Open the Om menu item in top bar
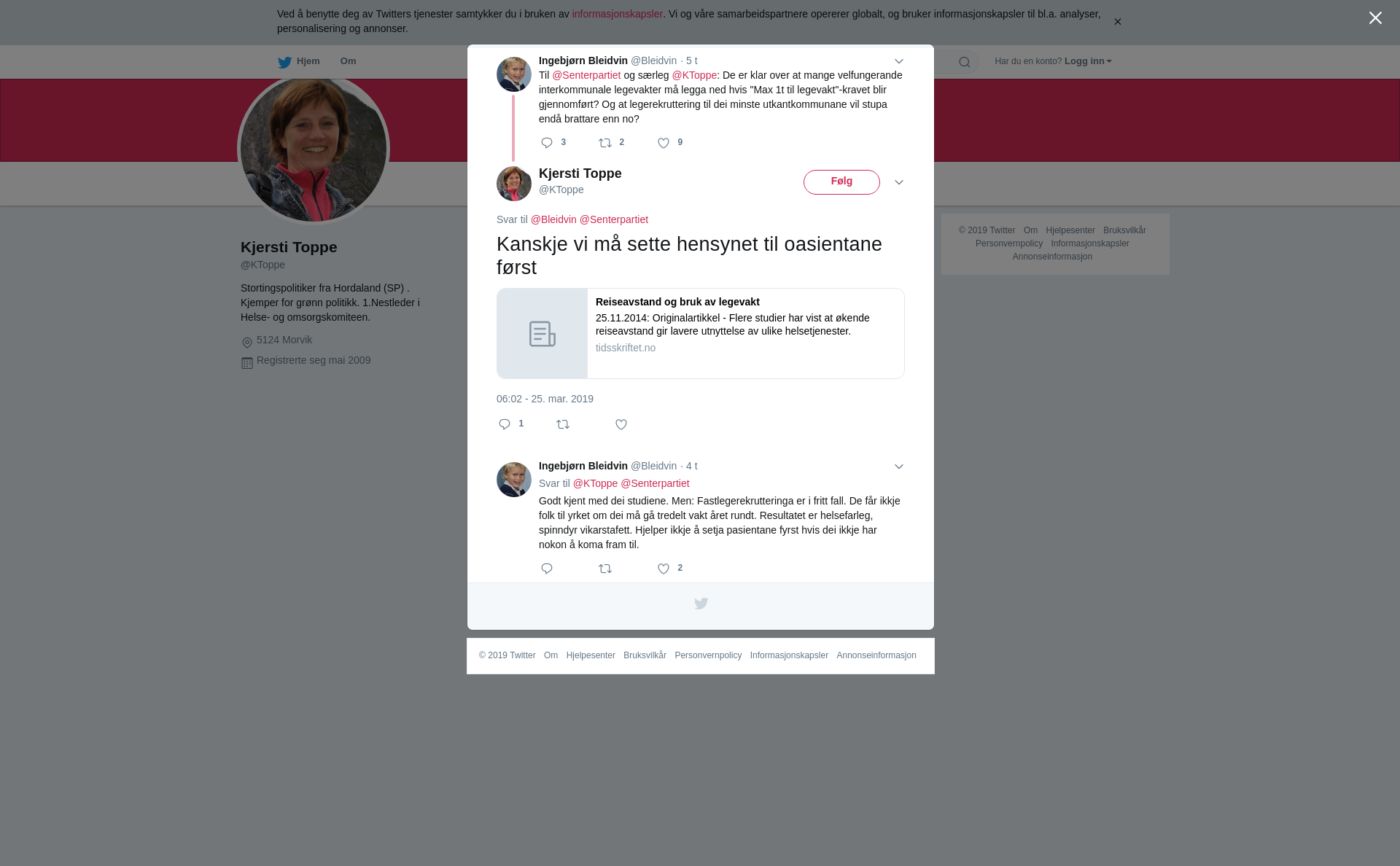This screenshot has height=866, width=1400. tap(348, 61)
